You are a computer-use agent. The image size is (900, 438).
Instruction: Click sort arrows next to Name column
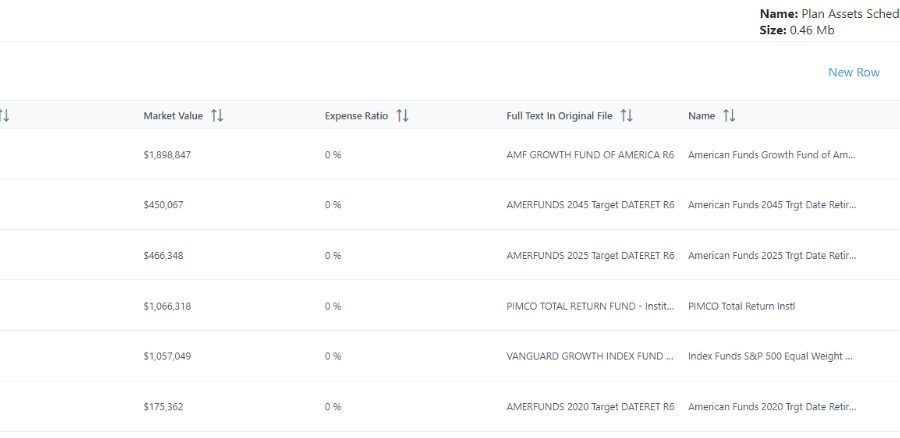[x=729, y=116]
